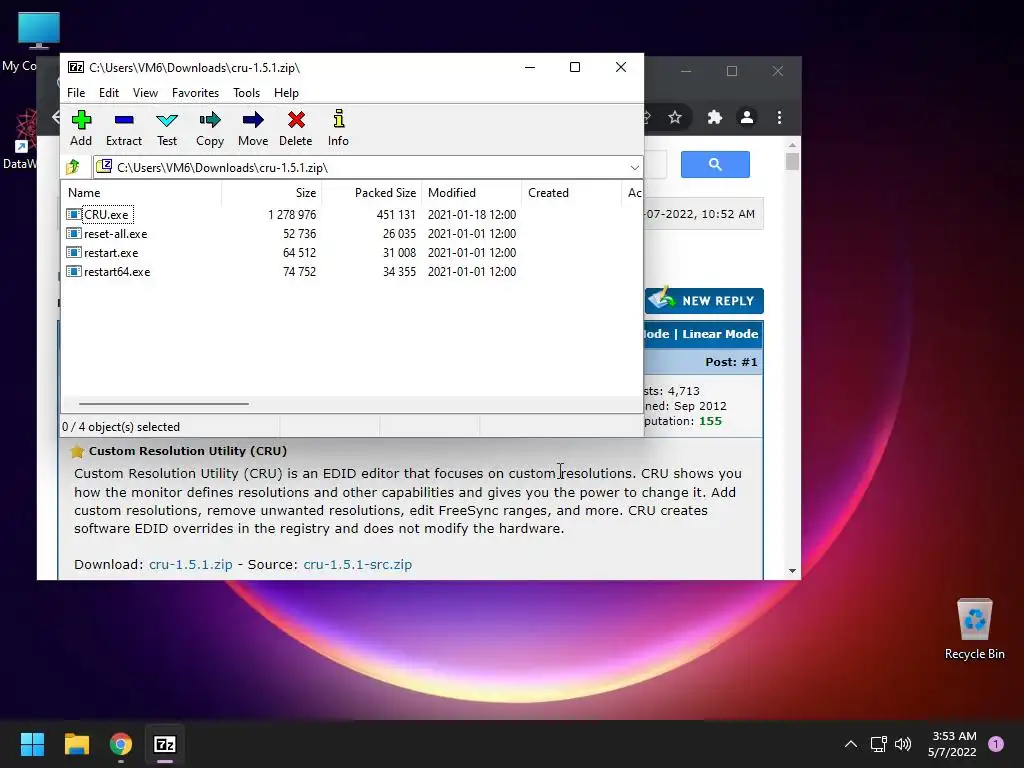Click the network tray icon
The width and height of the screenshot is (1024, 768).
click(x=878, y=744)
